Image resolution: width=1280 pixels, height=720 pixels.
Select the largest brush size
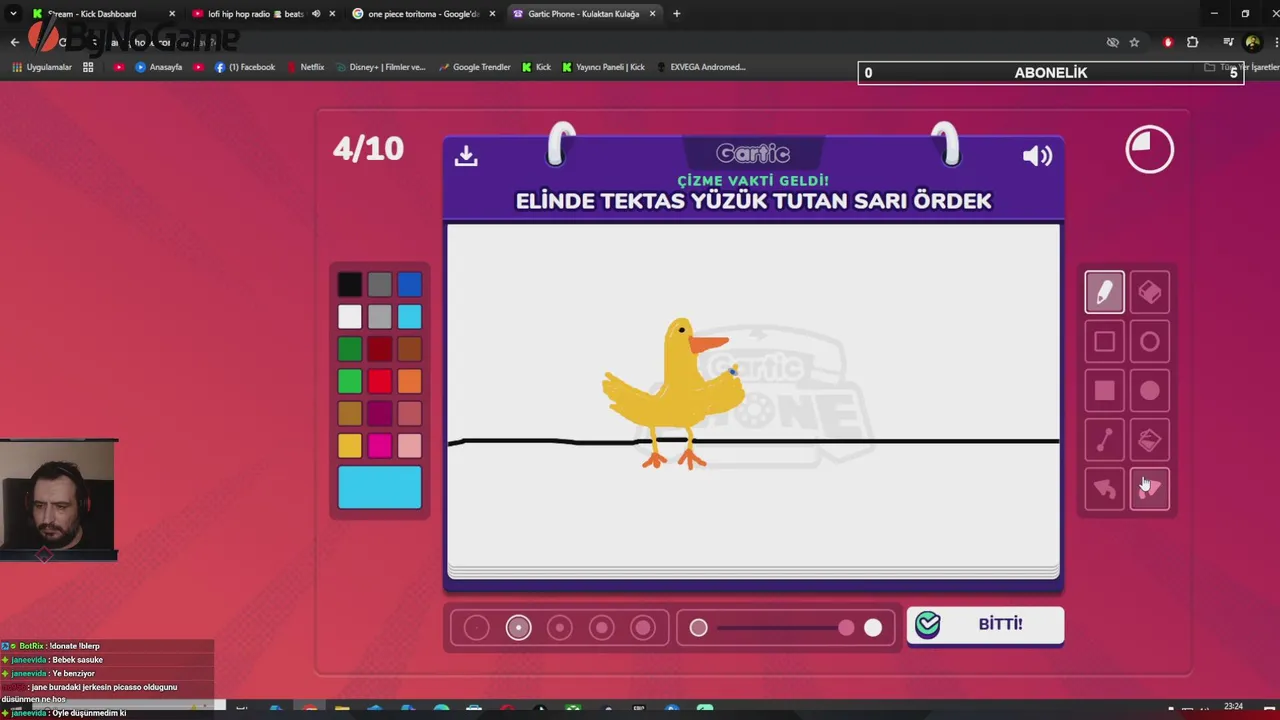(x=643, y=627)
